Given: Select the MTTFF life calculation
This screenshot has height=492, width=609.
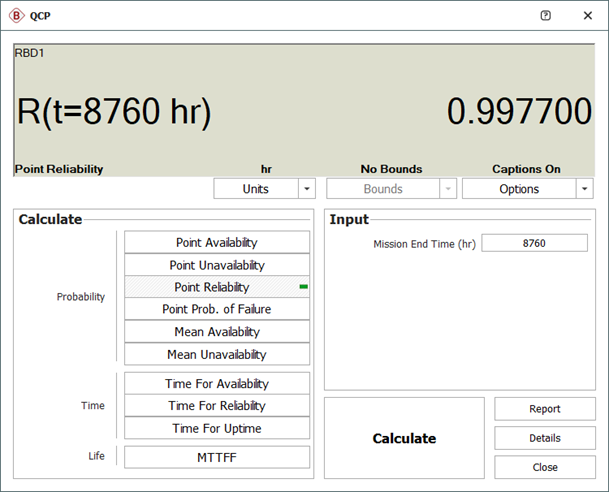Looking at the screenshot, I should pos(217,458).
